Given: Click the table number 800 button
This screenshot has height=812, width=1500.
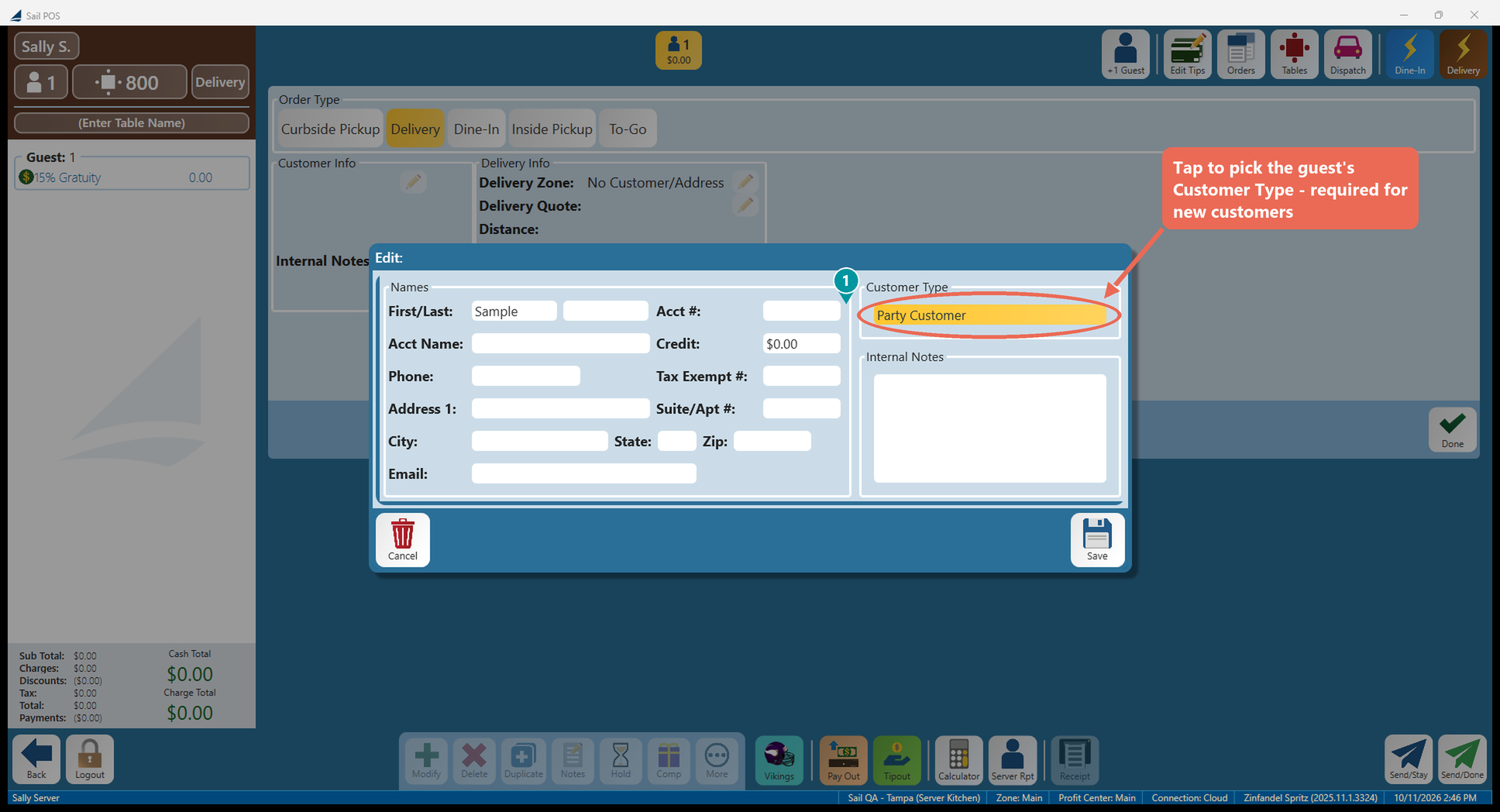Looking at the screenshot, I should pos(129,82).
